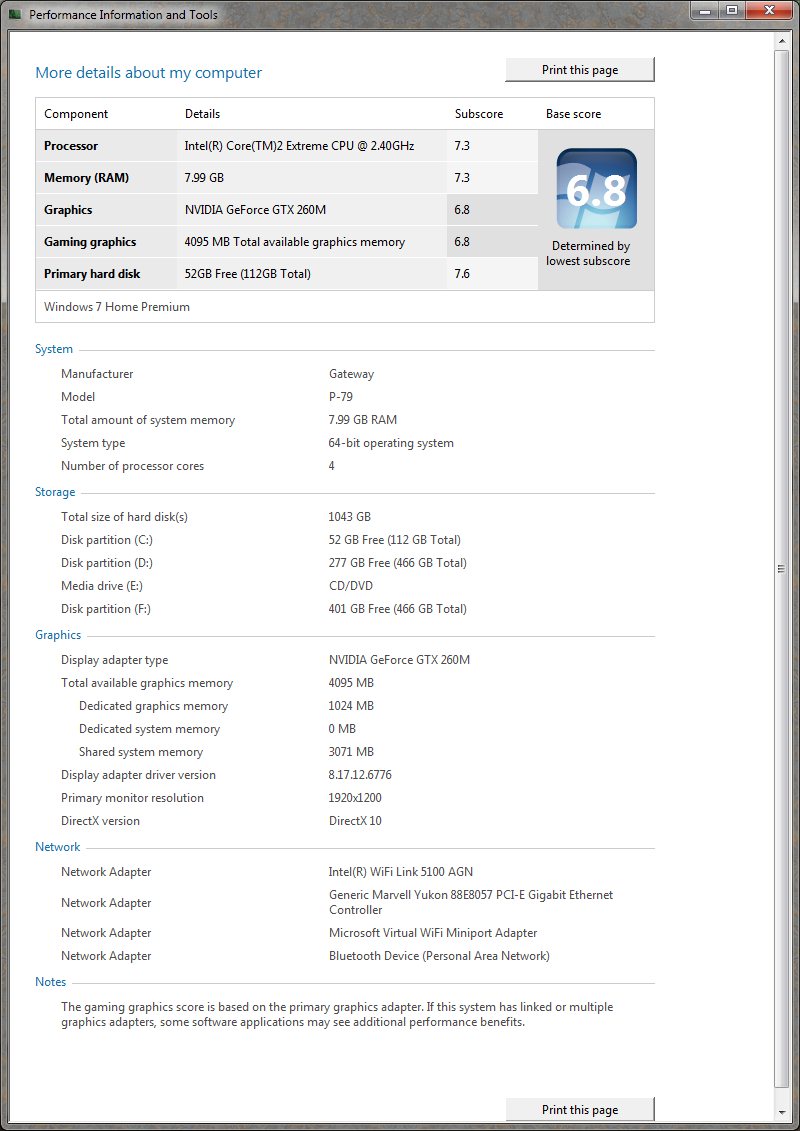Click 'Number of processor cores' label
800x1131 pixels.
(x=133, y=466)
